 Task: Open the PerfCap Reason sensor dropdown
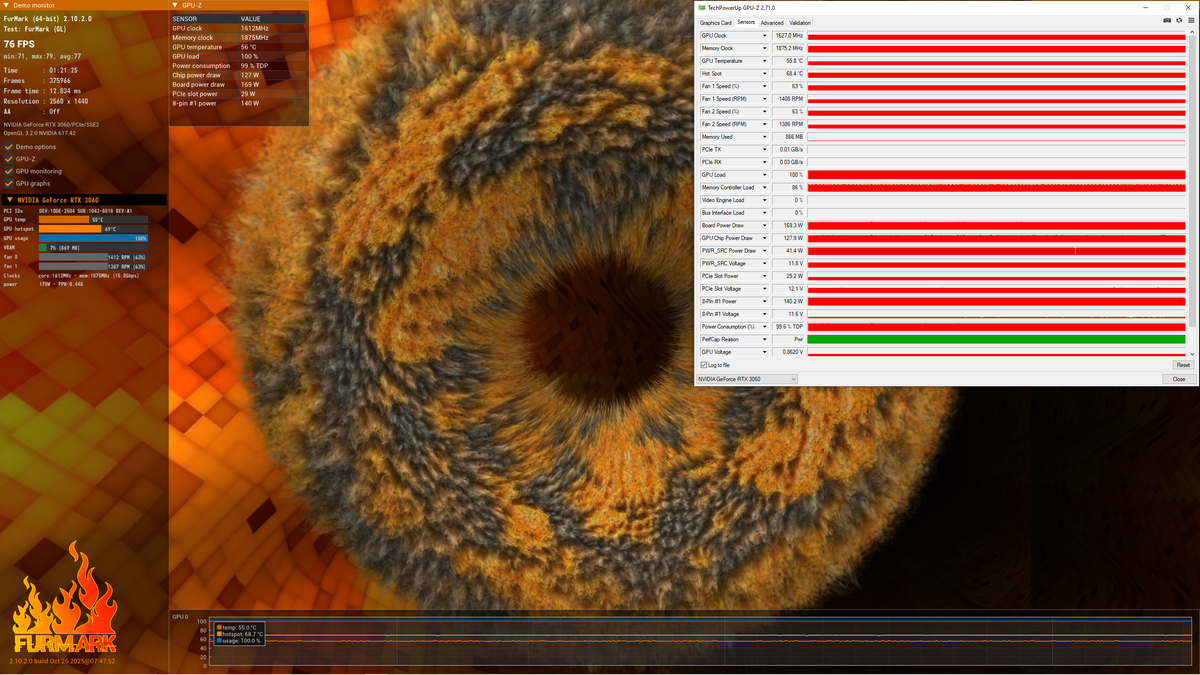tap(765, 339)
